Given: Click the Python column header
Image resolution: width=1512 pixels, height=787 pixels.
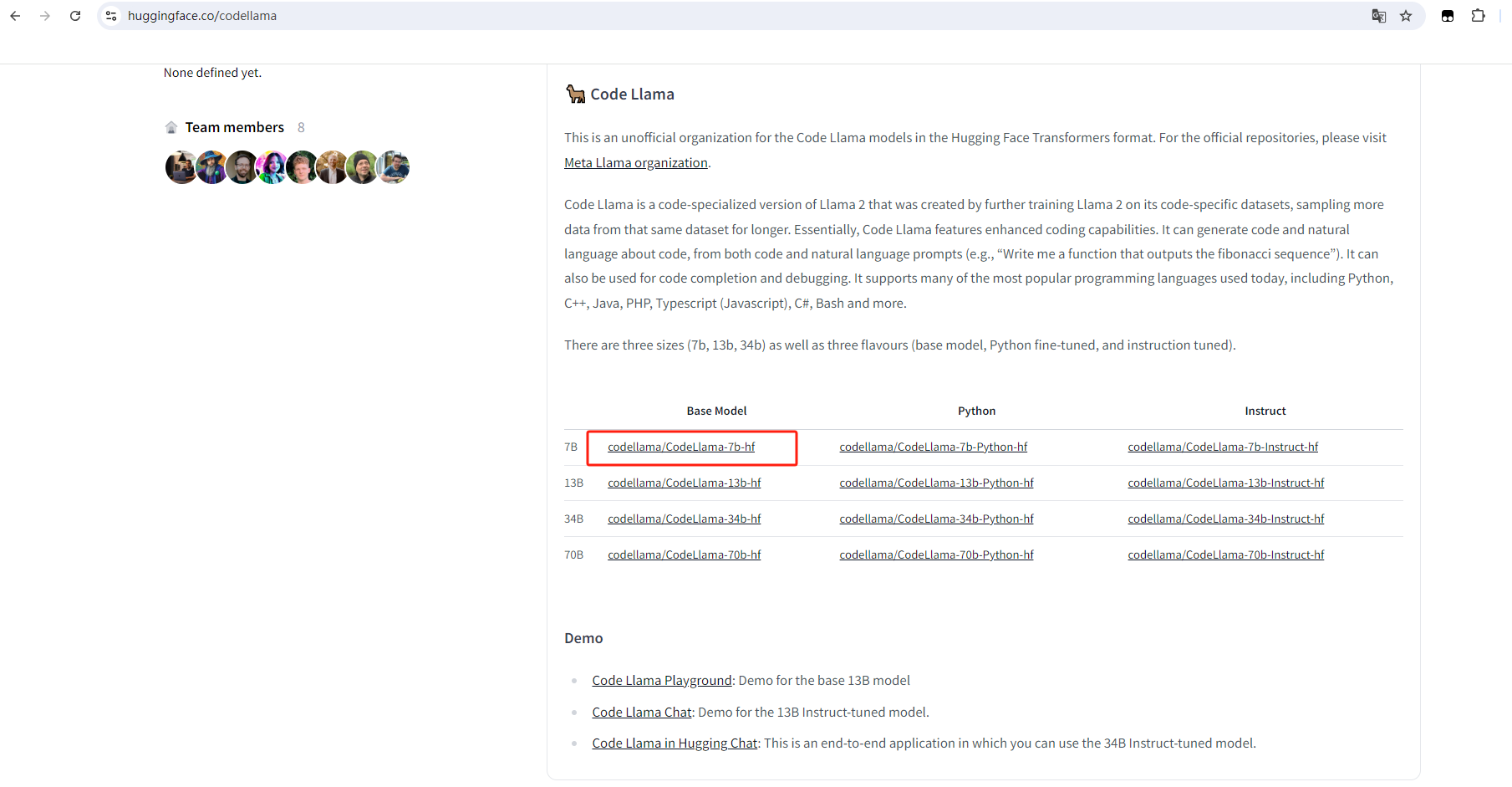Looking at the screenshot, I should [x=977, y=411].
